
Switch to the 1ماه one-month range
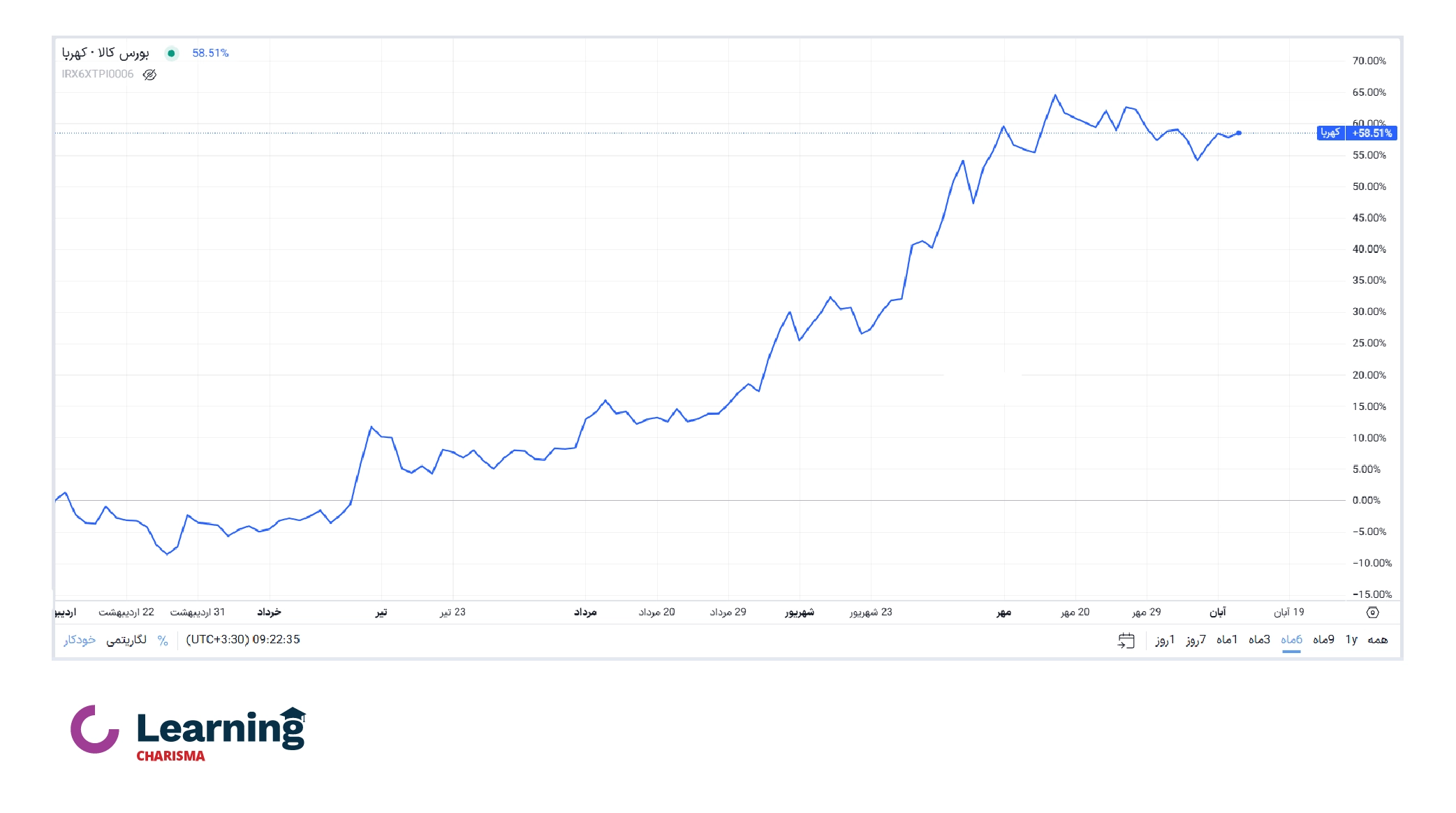1227,640
